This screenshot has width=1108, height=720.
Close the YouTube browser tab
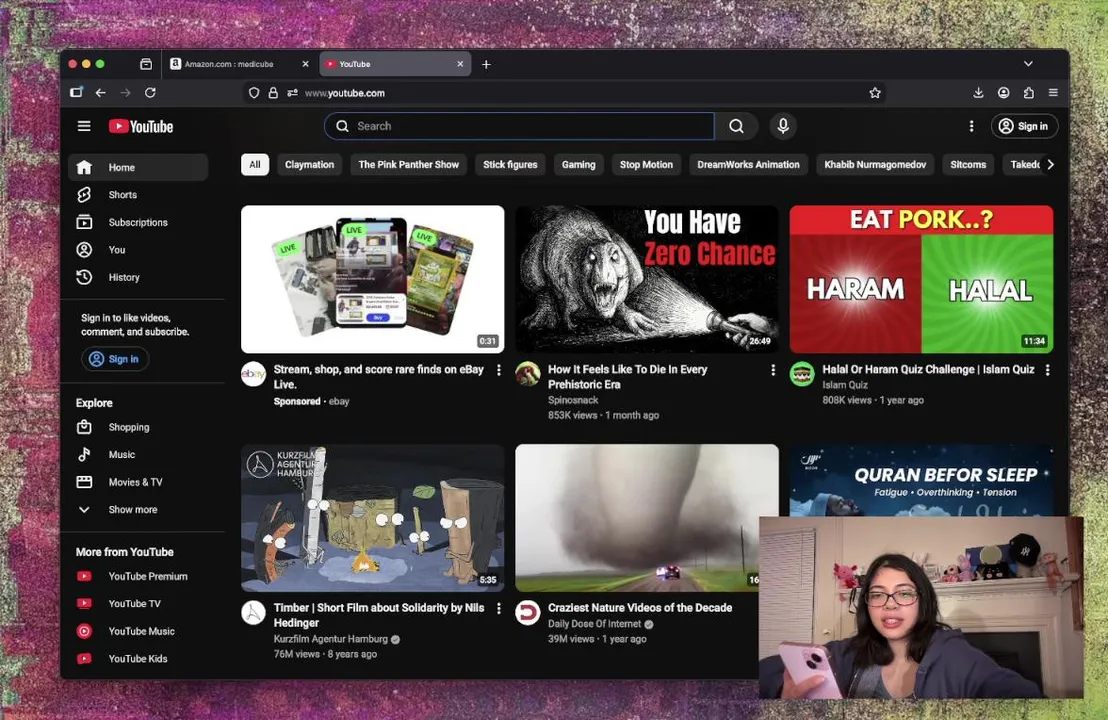(x=460, y=64)
